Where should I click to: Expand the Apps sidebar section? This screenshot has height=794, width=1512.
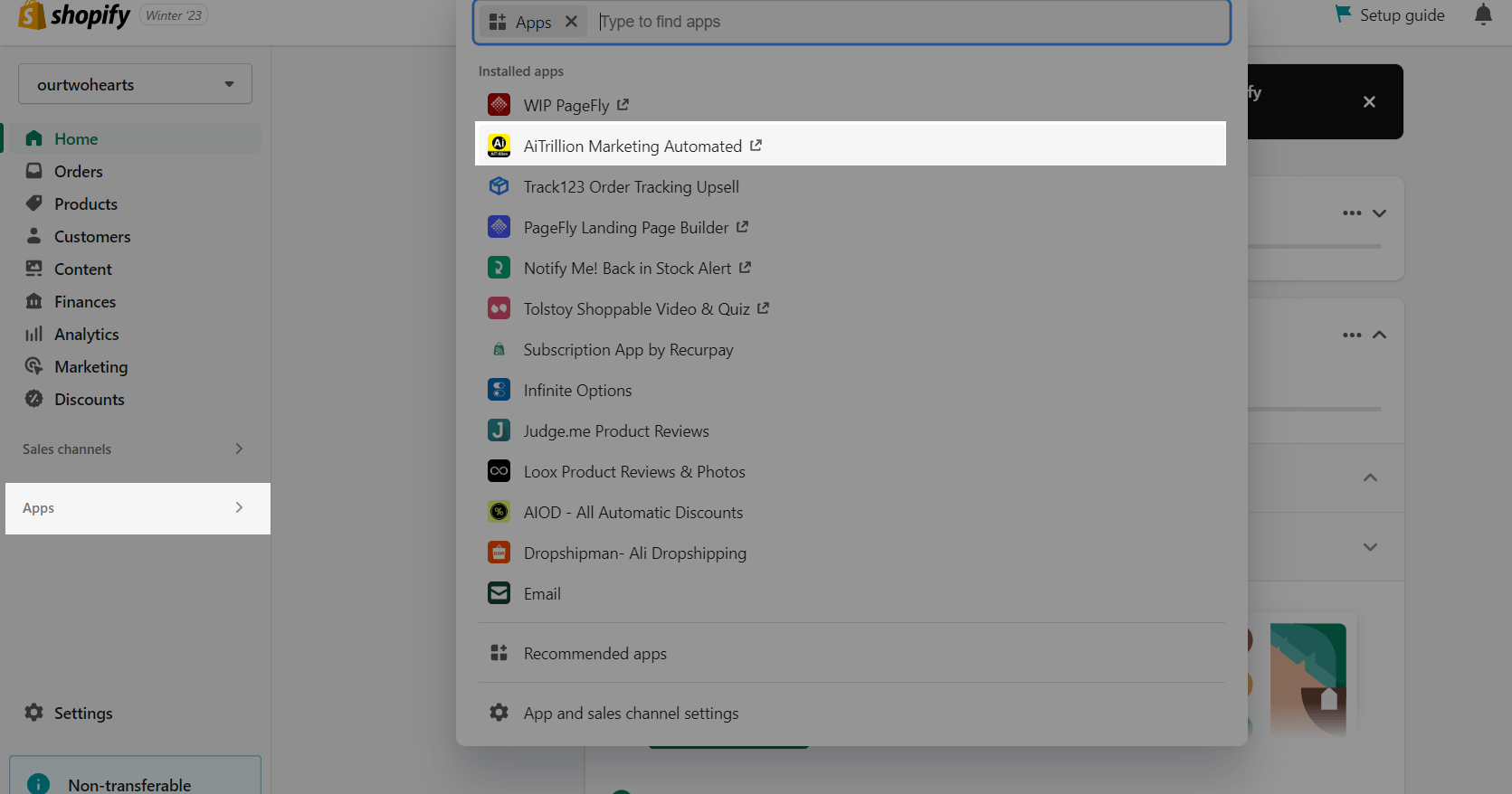pyautogui.click(x=138, y=508)
